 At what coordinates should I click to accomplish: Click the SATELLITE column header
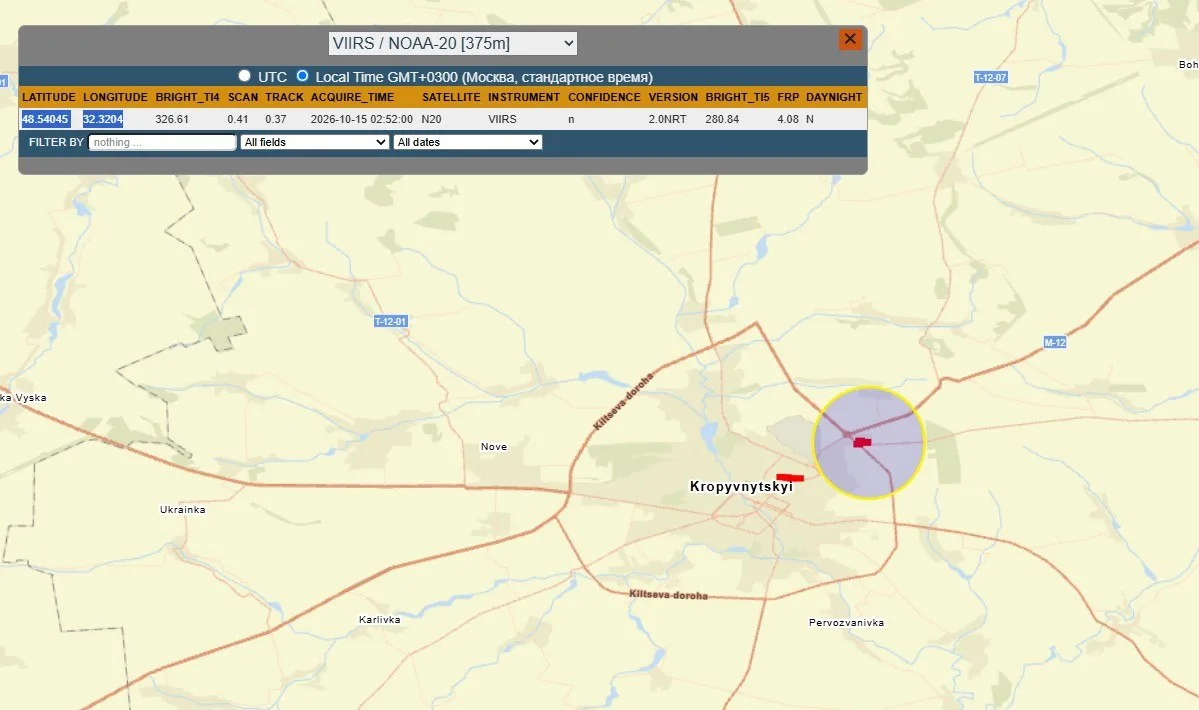point(451,97)
